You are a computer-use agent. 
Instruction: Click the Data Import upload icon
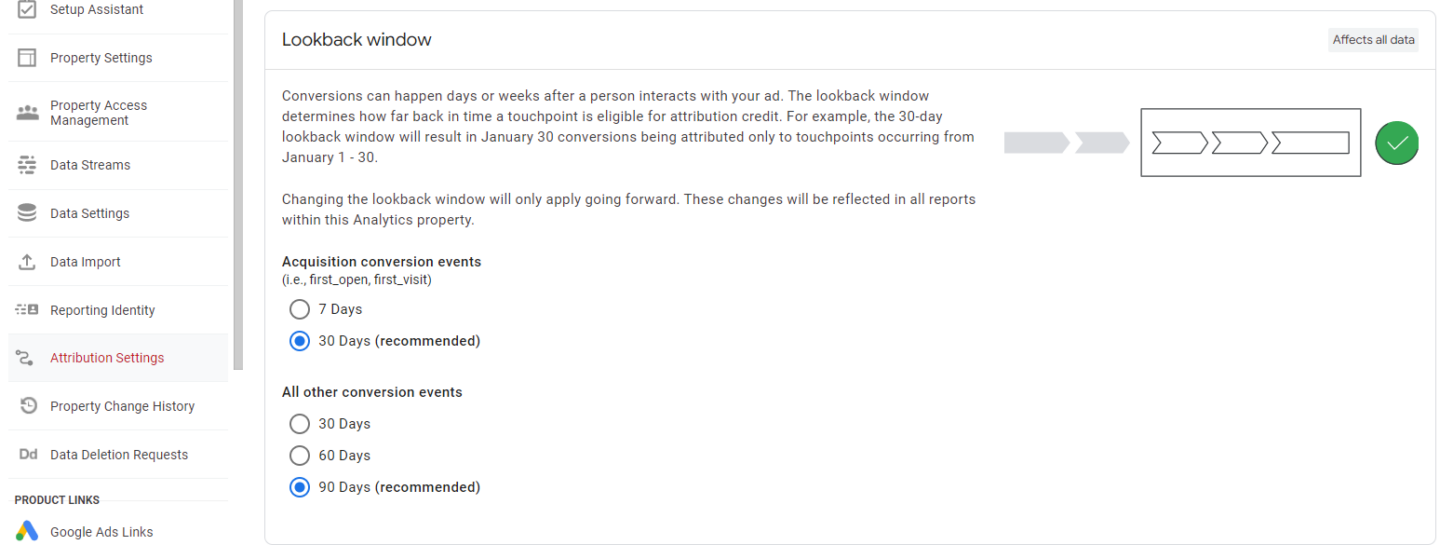pos(27,262)
